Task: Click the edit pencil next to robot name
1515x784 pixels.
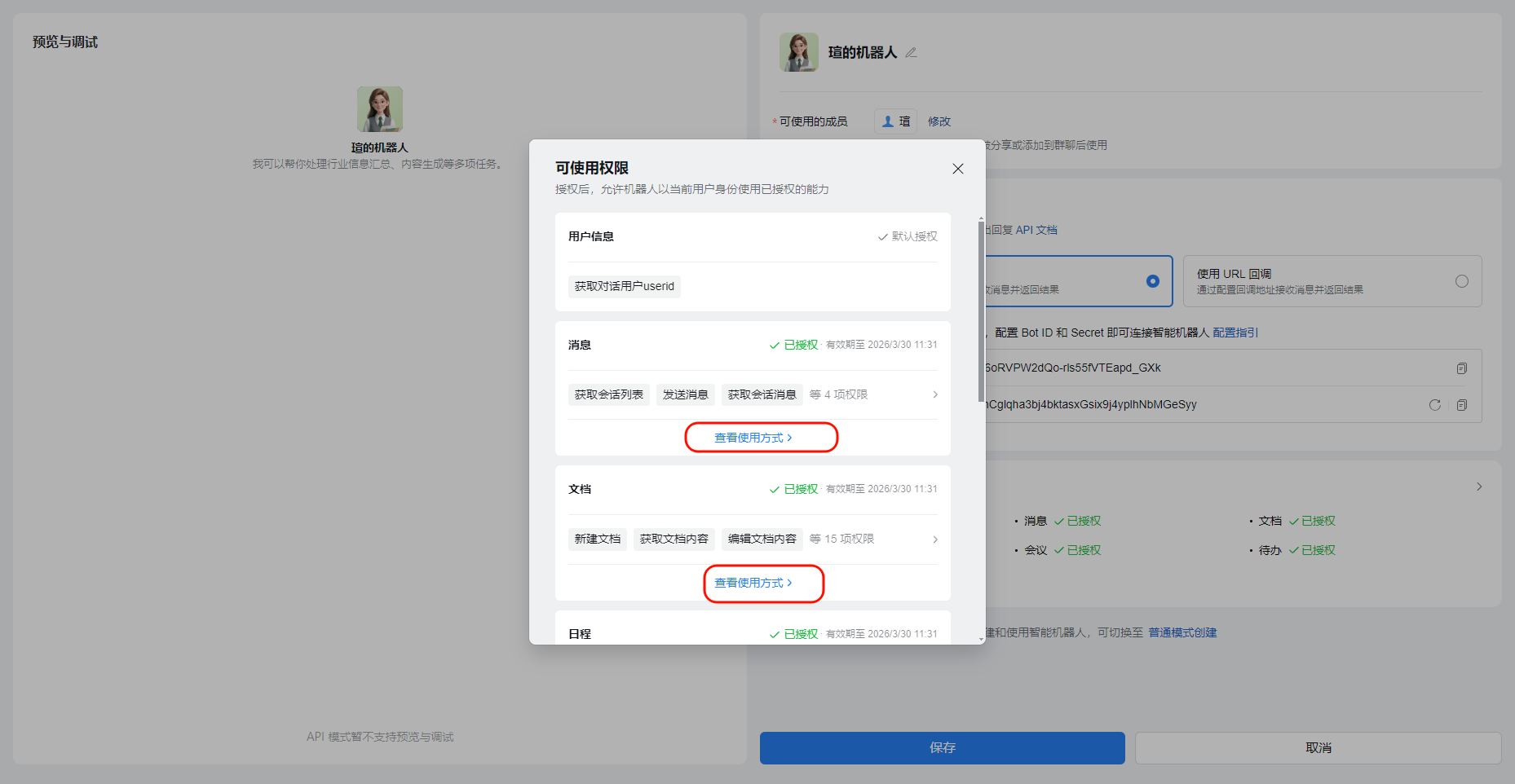Action: pyautogui.click(x=911, y=53)
